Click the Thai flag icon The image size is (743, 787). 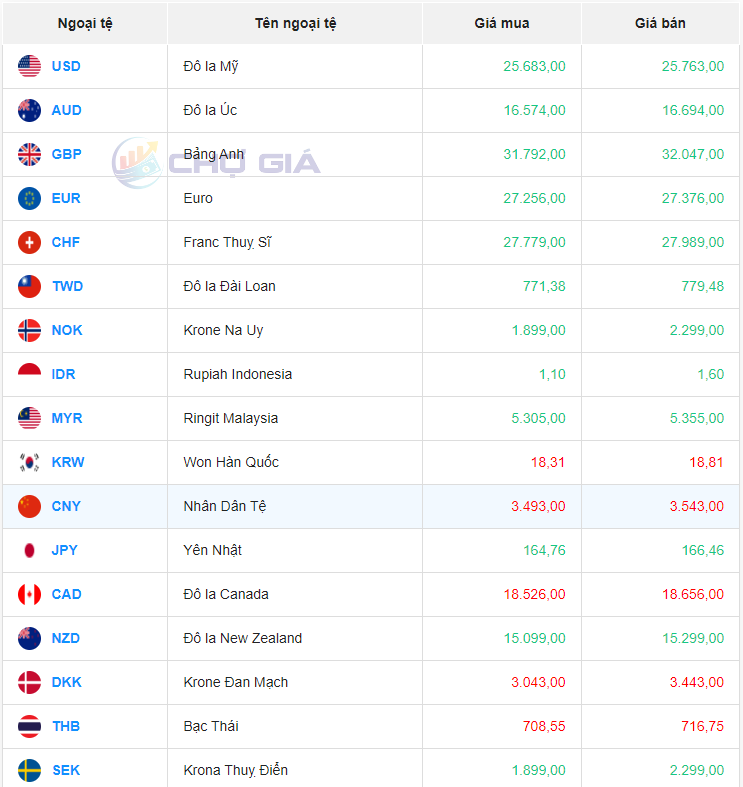(29, 726)
